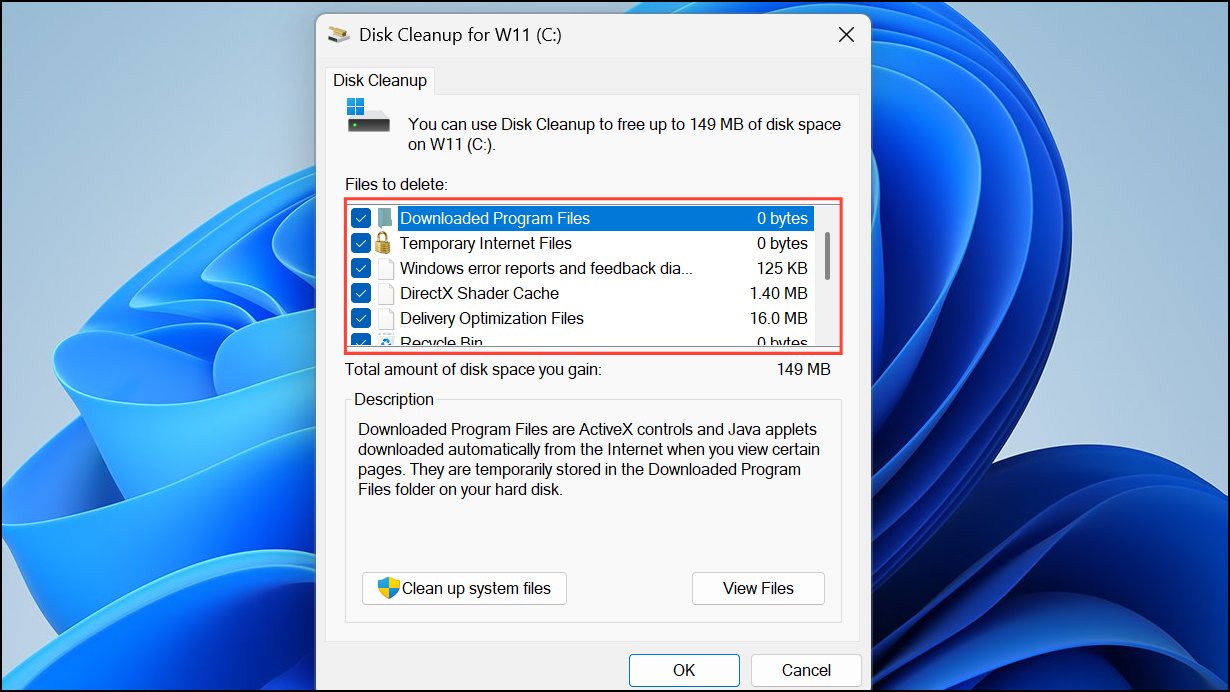Click the file list vertical scrollbar thumb
The width and height of the screenshot is (1230, 692).
tap(827, 256)
